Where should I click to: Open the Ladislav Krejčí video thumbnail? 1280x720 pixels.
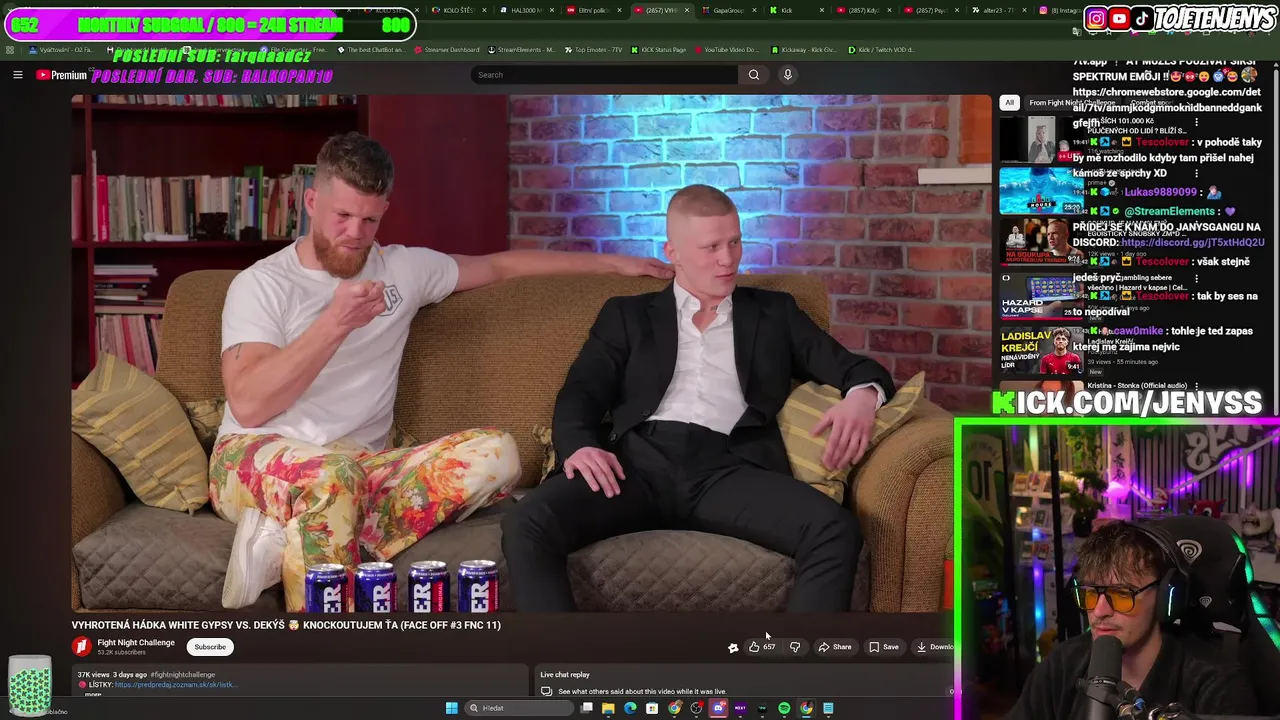(1041, 349)
